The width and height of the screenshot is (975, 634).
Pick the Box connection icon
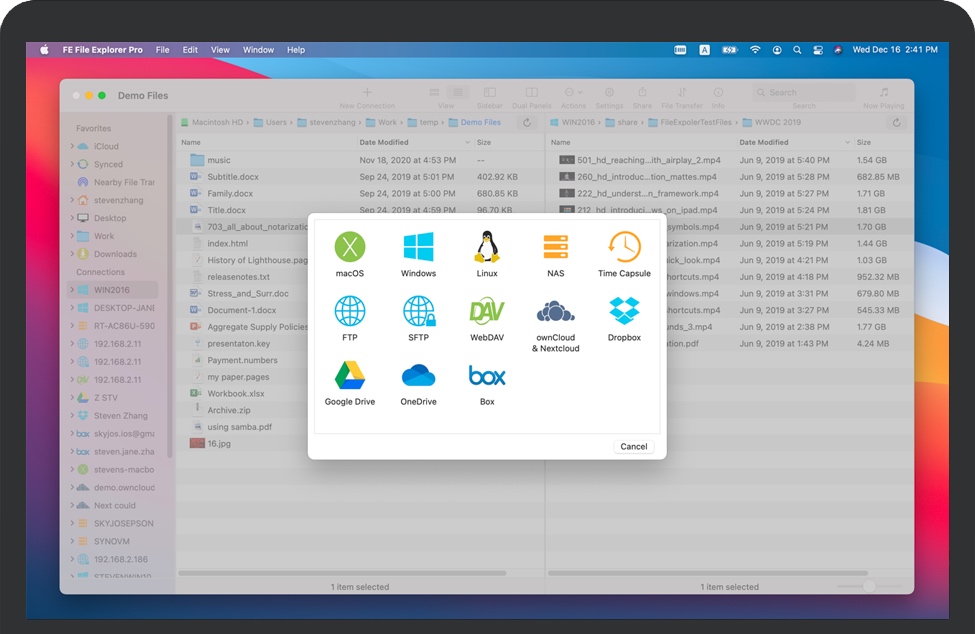point(487,376)
